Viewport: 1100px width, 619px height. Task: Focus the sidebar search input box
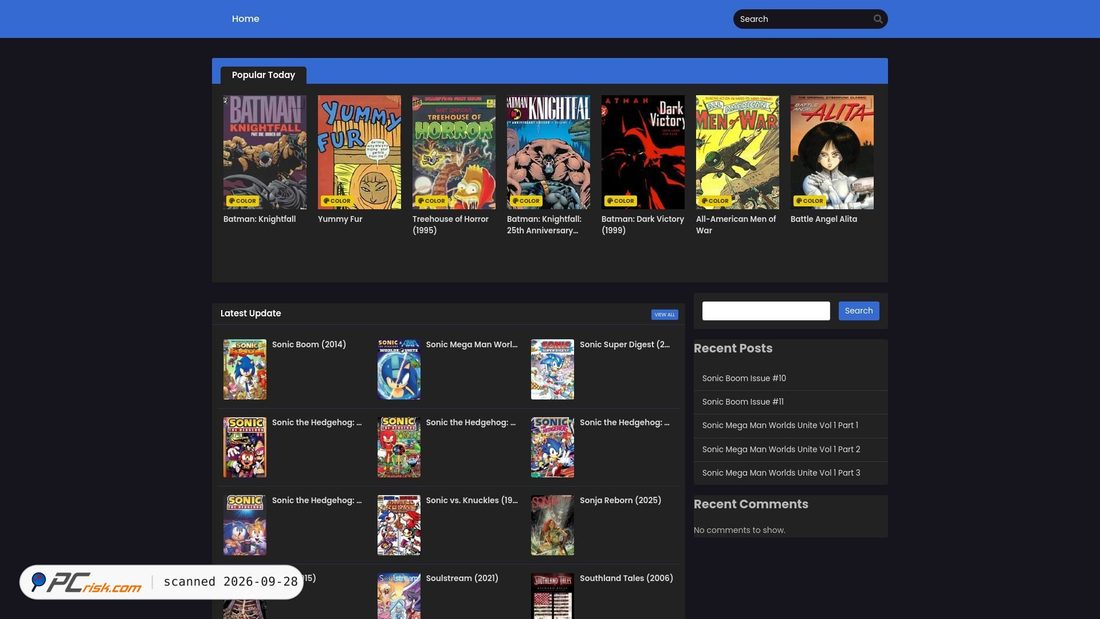[766, 311]
